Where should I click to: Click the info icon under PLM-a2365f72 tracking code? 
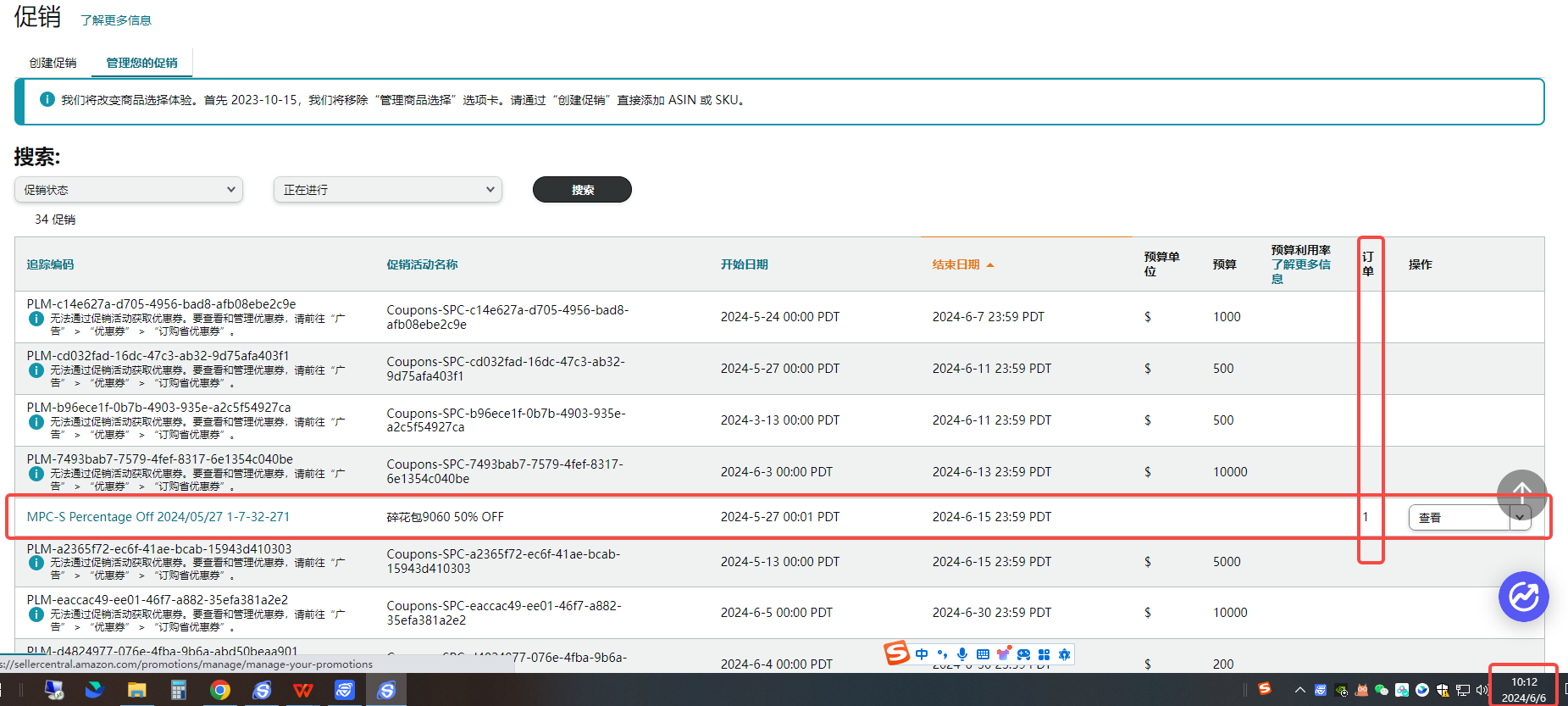click(36, 563)
